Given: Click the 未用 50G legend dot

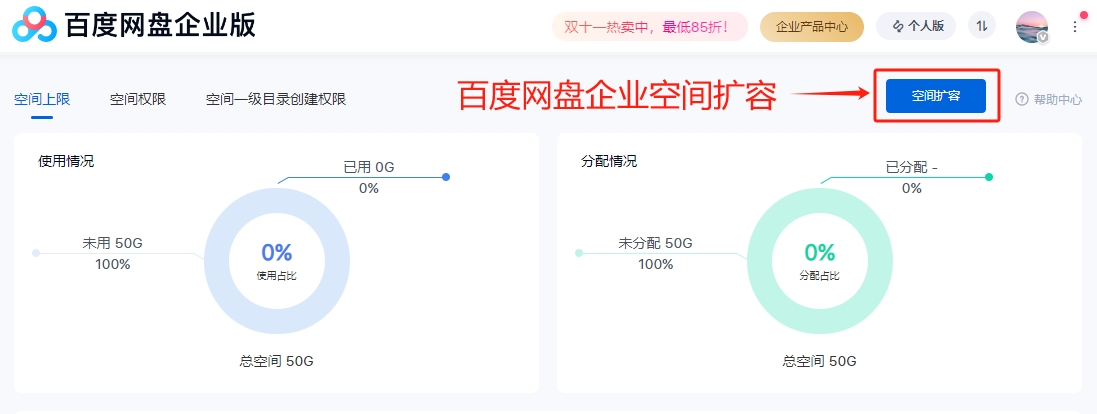Looking at the screenshot, I should (x=36, y=252).
